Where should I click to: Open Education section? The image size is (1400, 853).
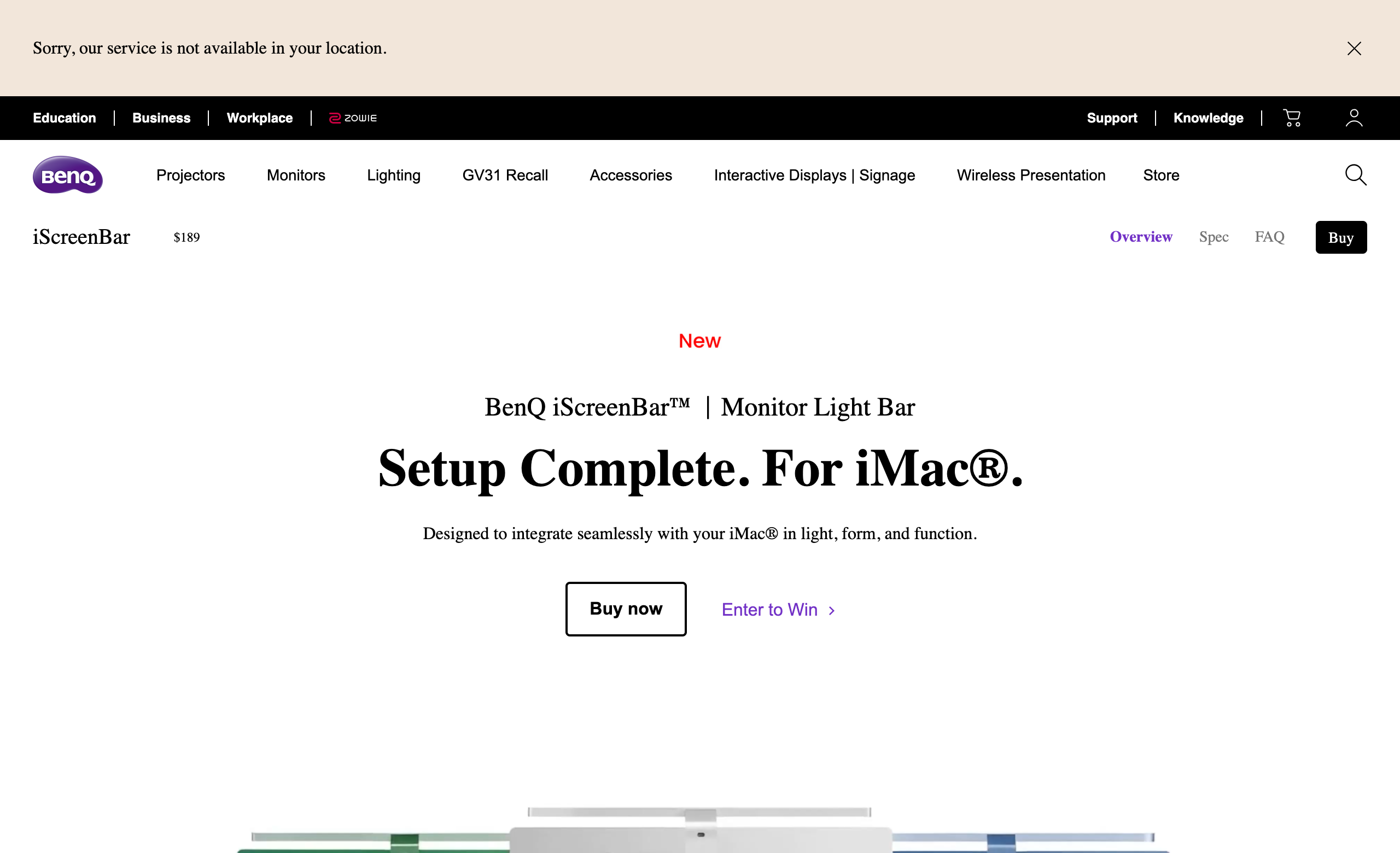click(x=64, y=118)
